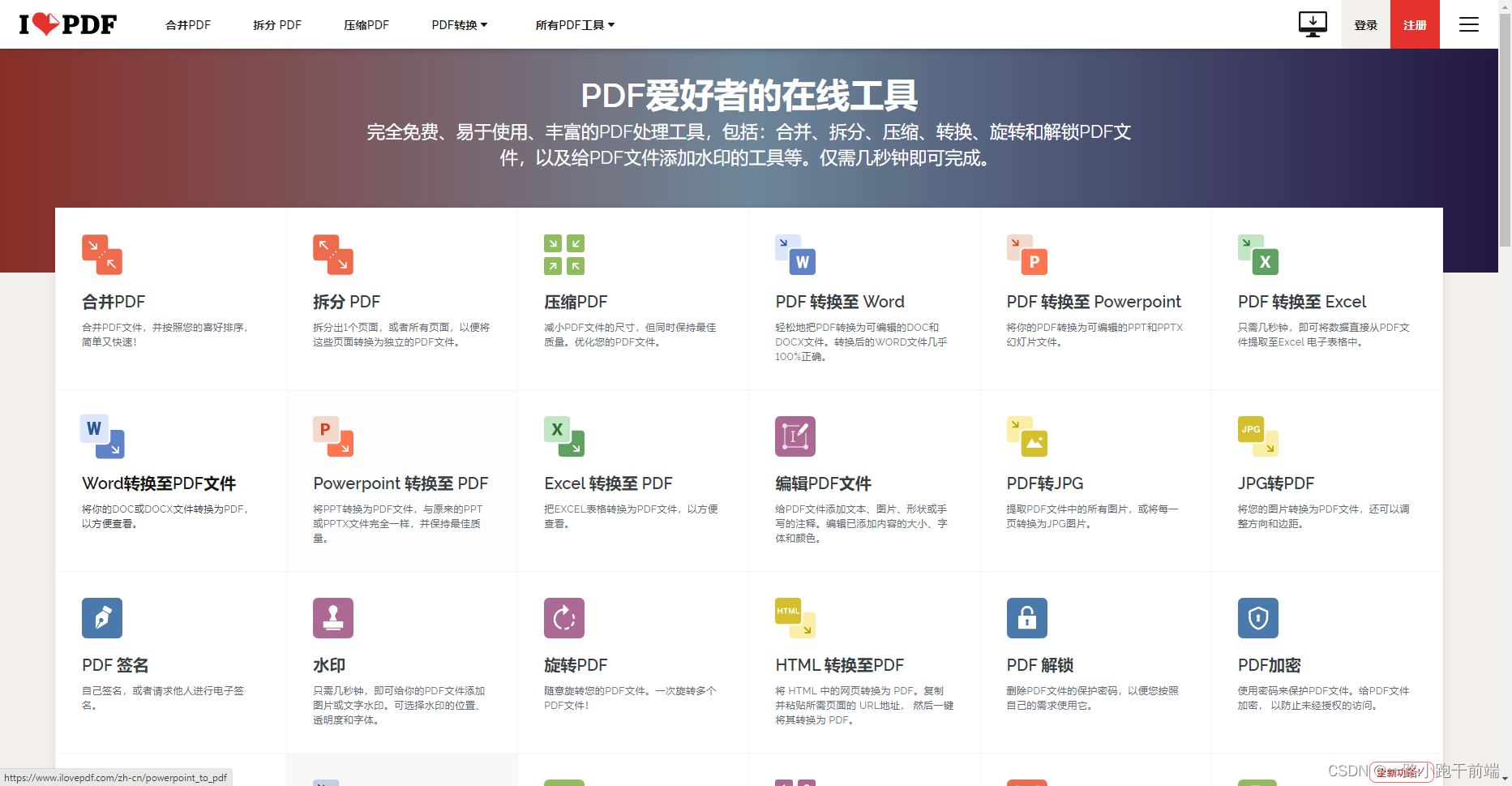The width and height of the screenshot is (1512, 786).
Task: Click the desktop download icon in header
Action: pyautogui.click(x=1313, y=24)
